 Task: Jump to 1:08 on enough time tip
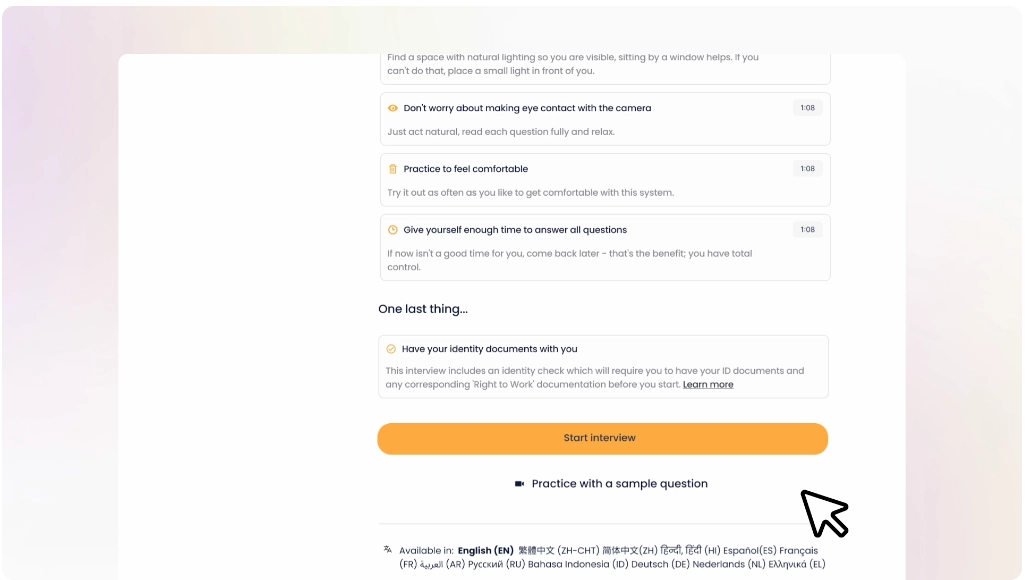(808, 230)
